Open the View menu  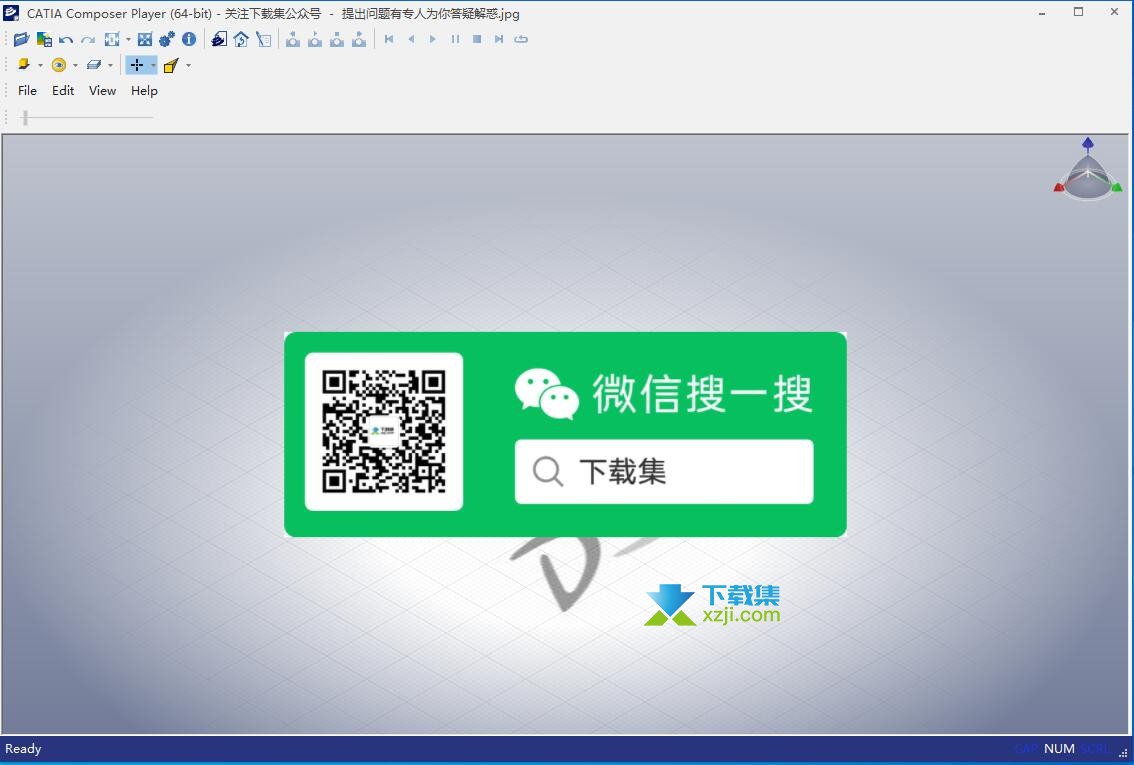point(102,91)
